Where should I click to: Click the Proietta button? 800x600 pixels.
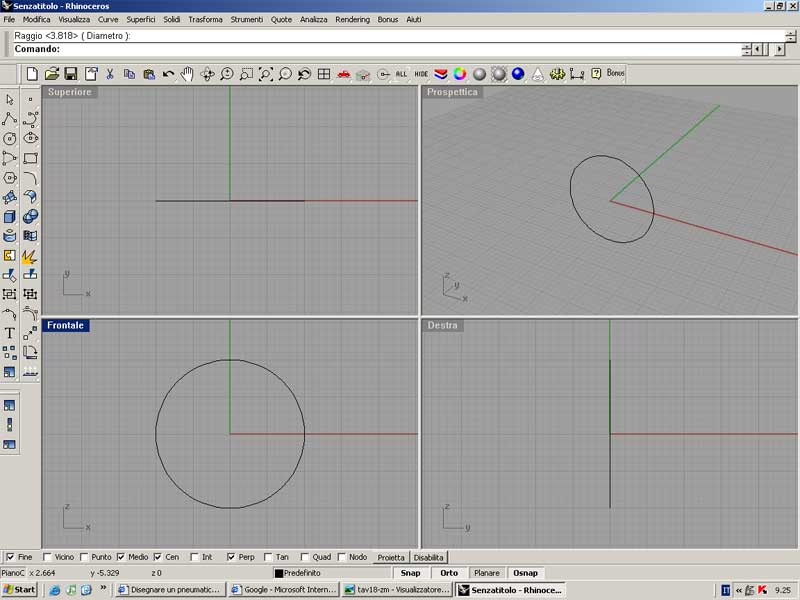click(x=391, y=557)
